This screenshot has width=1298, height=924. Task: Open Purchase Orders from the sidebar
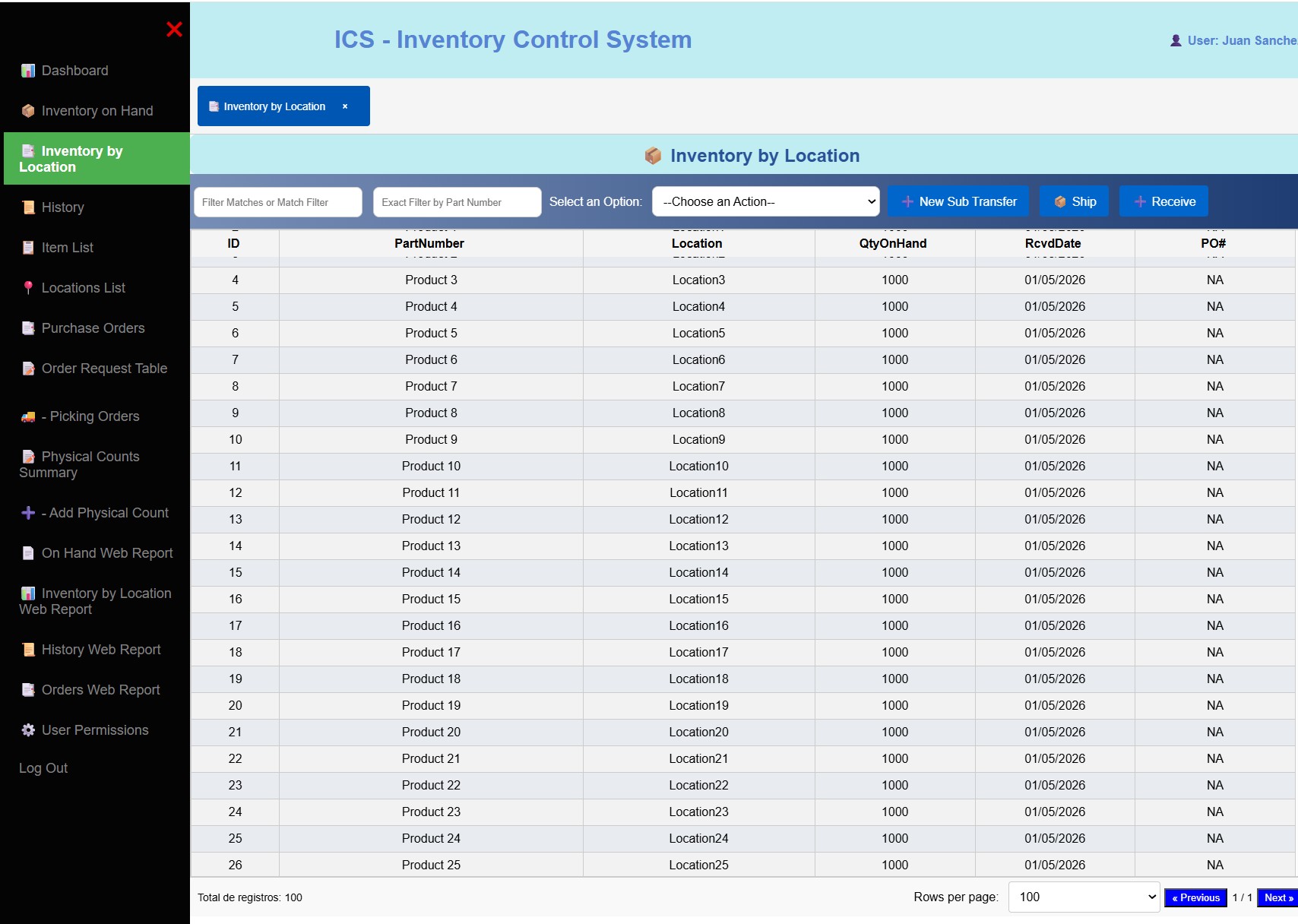click(x=93, y=328)
